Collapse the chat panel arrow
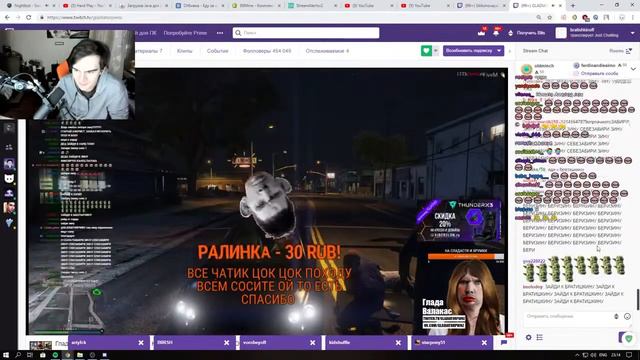640x360 pixels. [x=509, y=51]
